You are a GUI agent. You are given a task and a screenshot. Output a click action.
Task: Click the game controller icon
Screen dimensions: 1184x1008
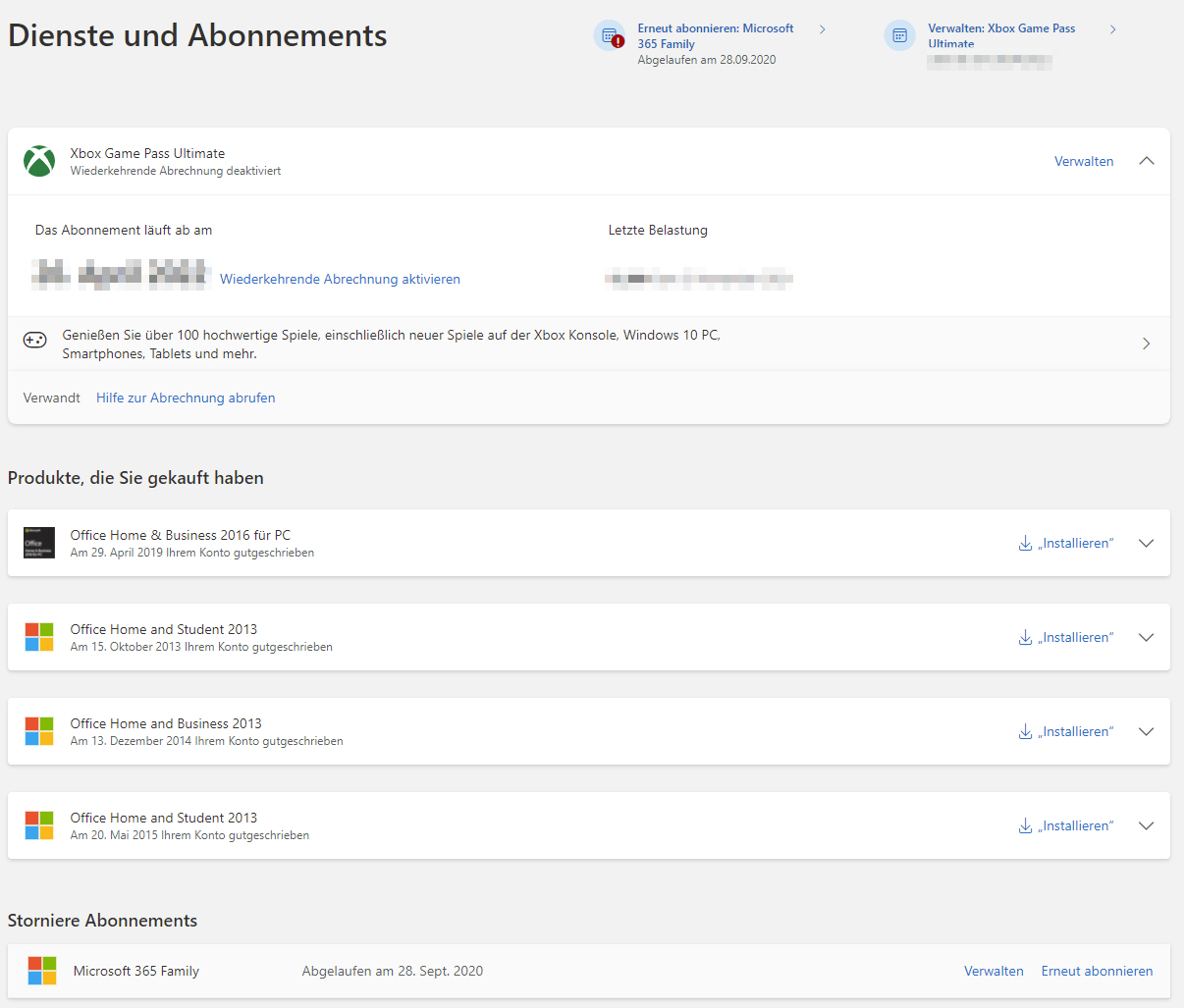point(35,341)
